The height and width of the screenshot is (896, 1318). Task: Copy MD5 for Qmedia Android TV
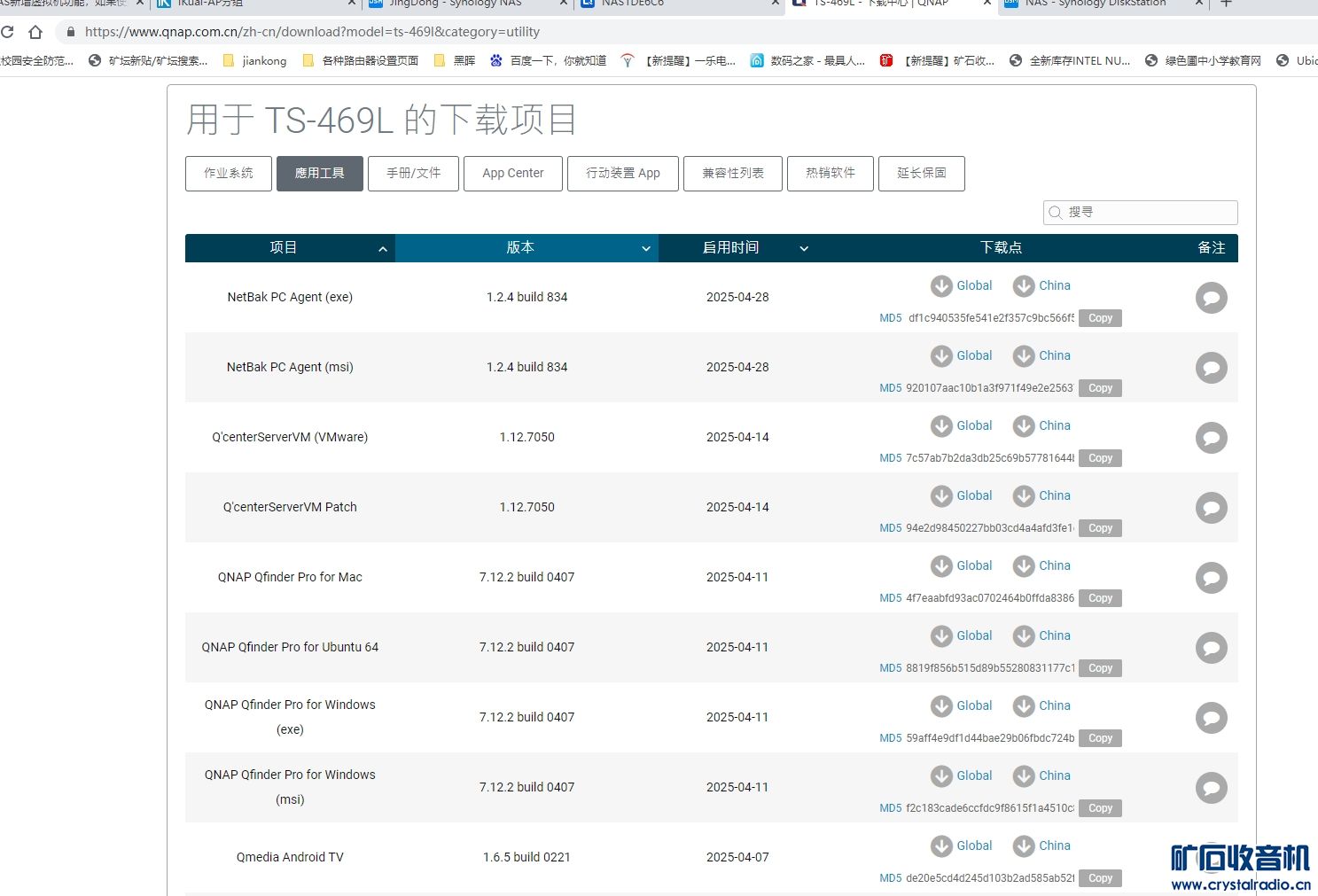1100,878
